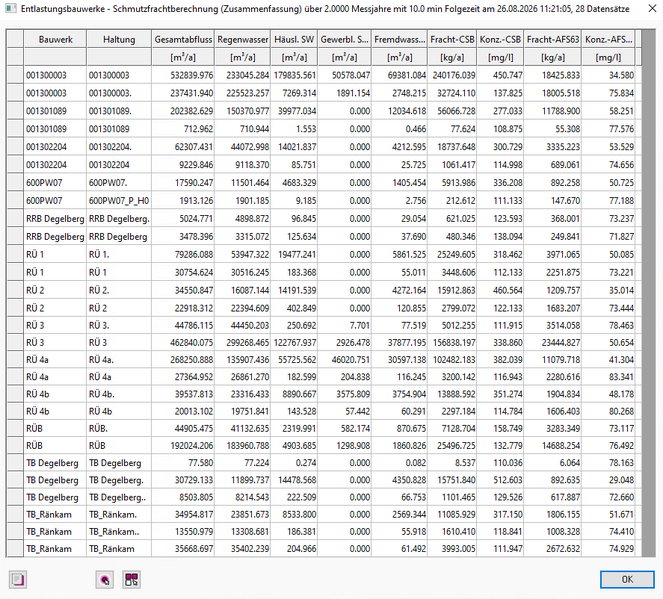Click the select-all corner cell of the table
Image resolution: width=663 pixels, height=599 pixels.
15,39
